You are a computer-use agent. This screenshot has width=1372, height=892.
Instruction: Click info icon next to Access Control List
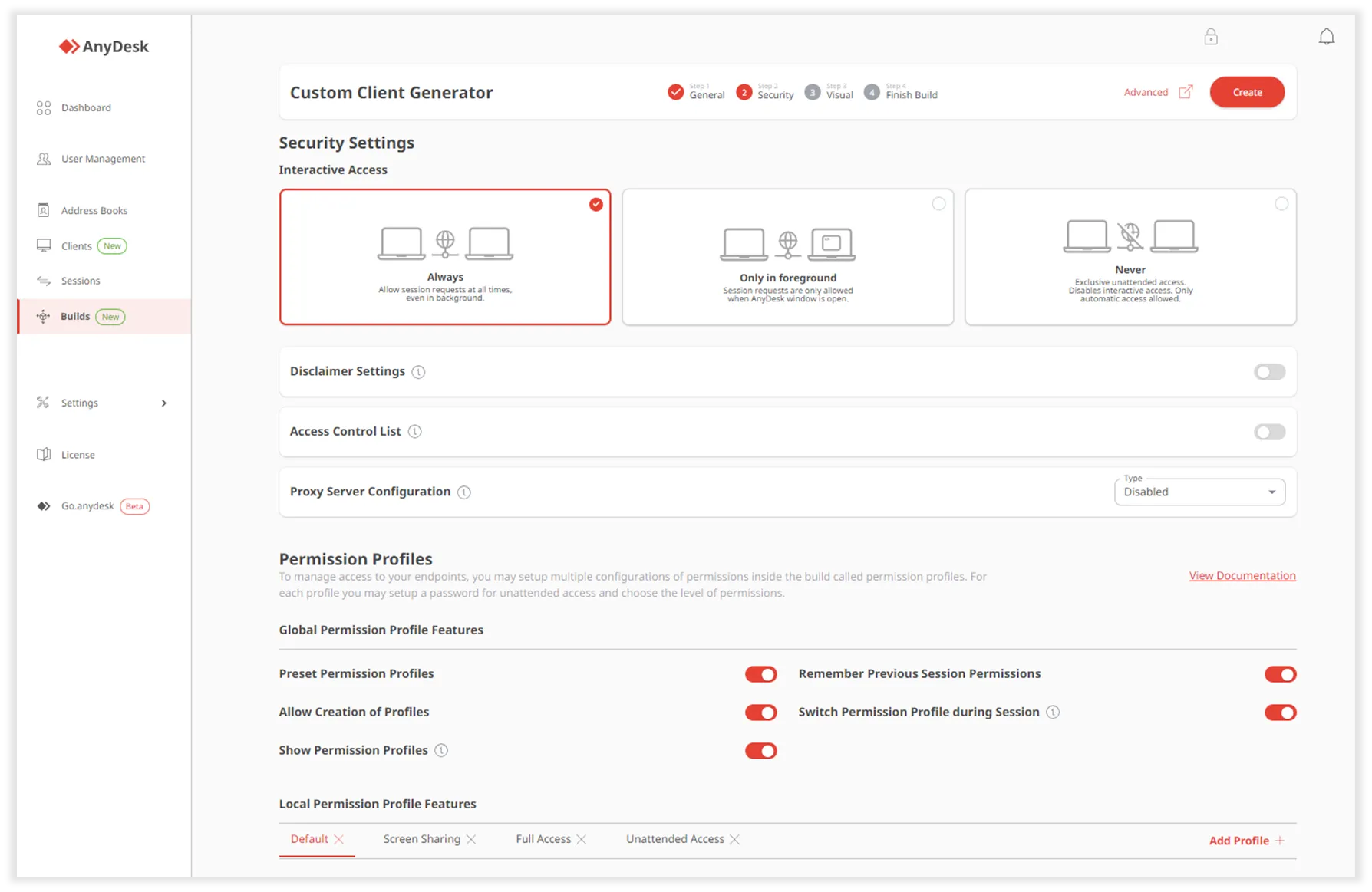(414, 432)
